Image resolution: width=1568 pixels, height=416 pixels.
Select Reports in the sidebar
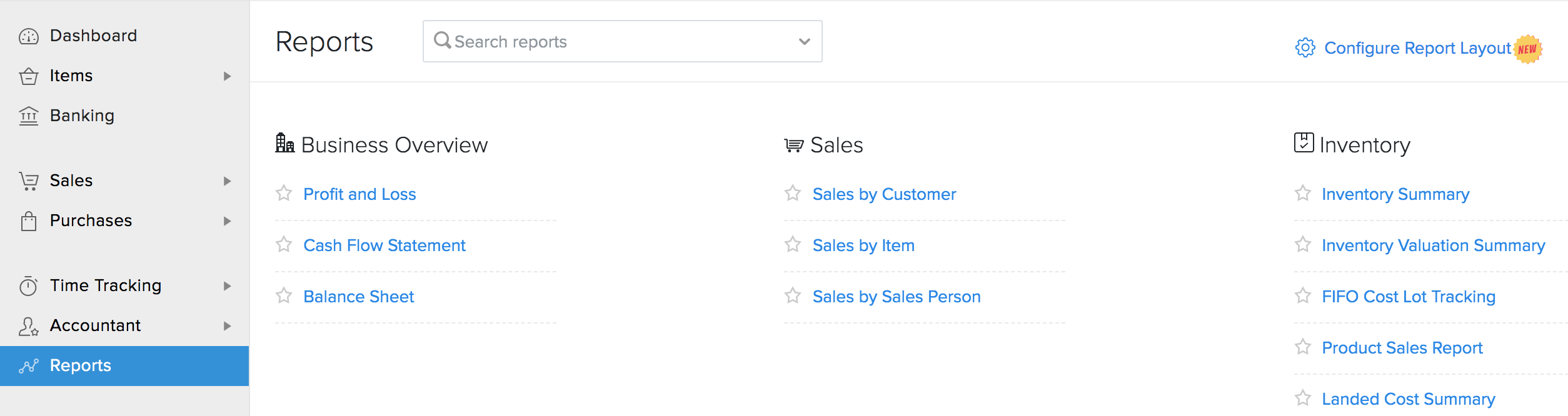(80, 365)
